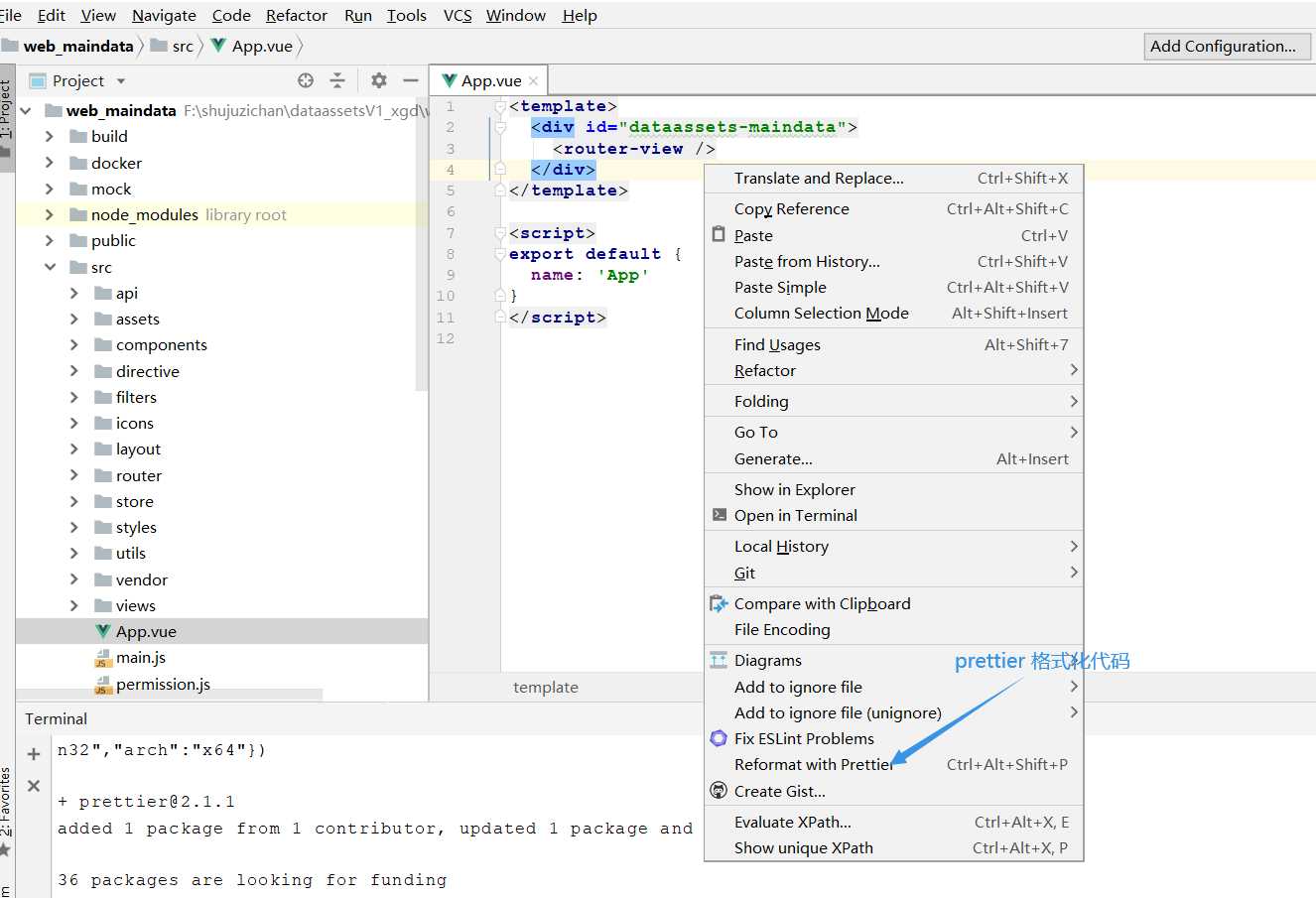Click the JS file icon of main.js
The width and height of the screenshot is (1316, 898).
[x=103, y=658]
